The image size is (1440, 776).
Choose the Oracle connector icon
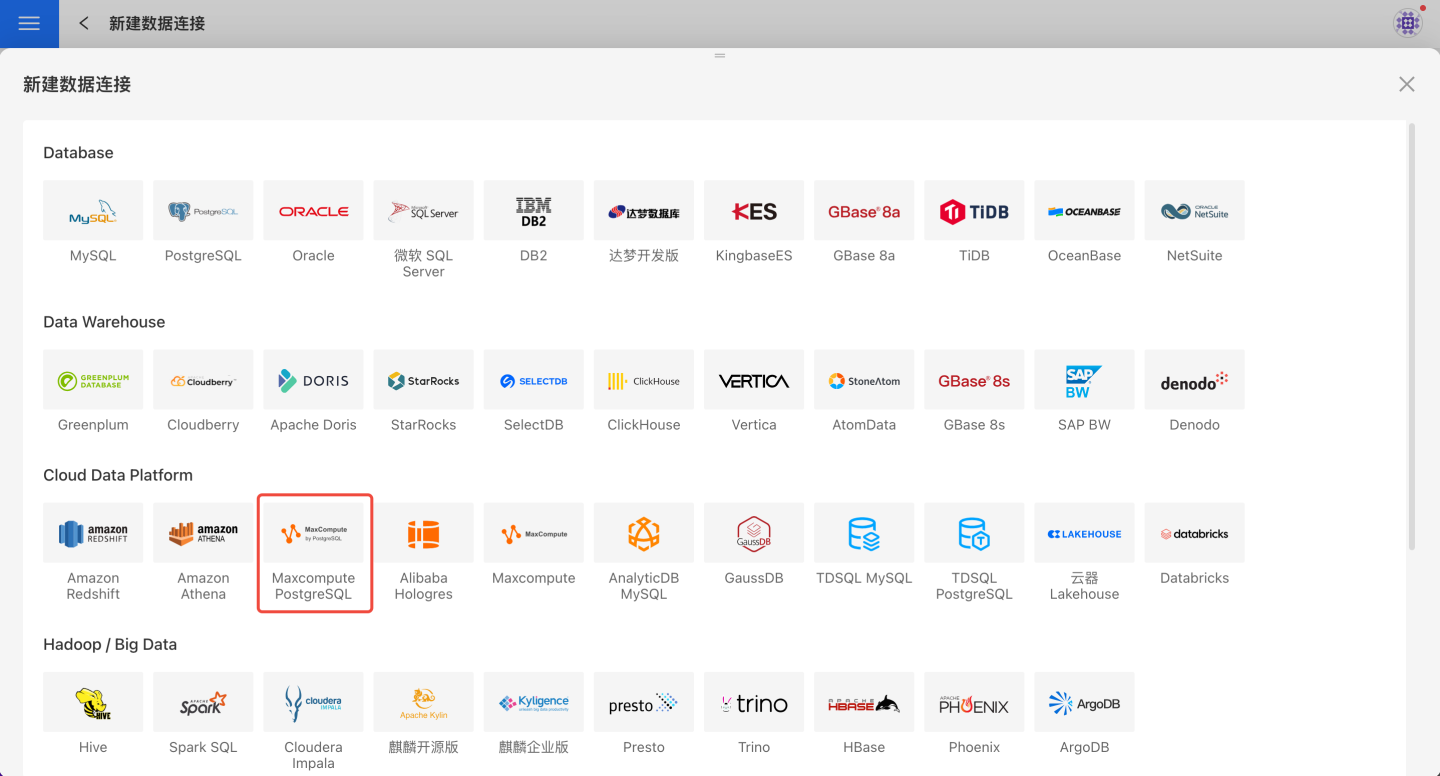(313, 211)
